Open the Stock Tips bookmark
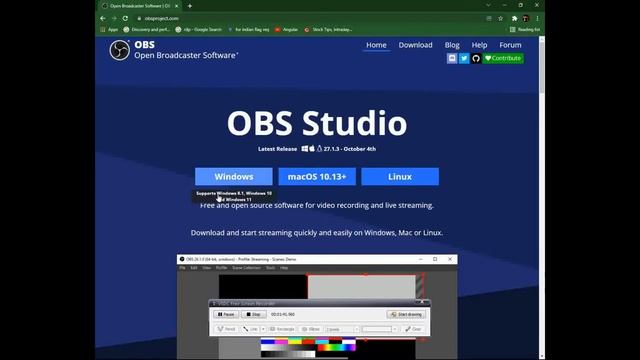 point(328,29)
